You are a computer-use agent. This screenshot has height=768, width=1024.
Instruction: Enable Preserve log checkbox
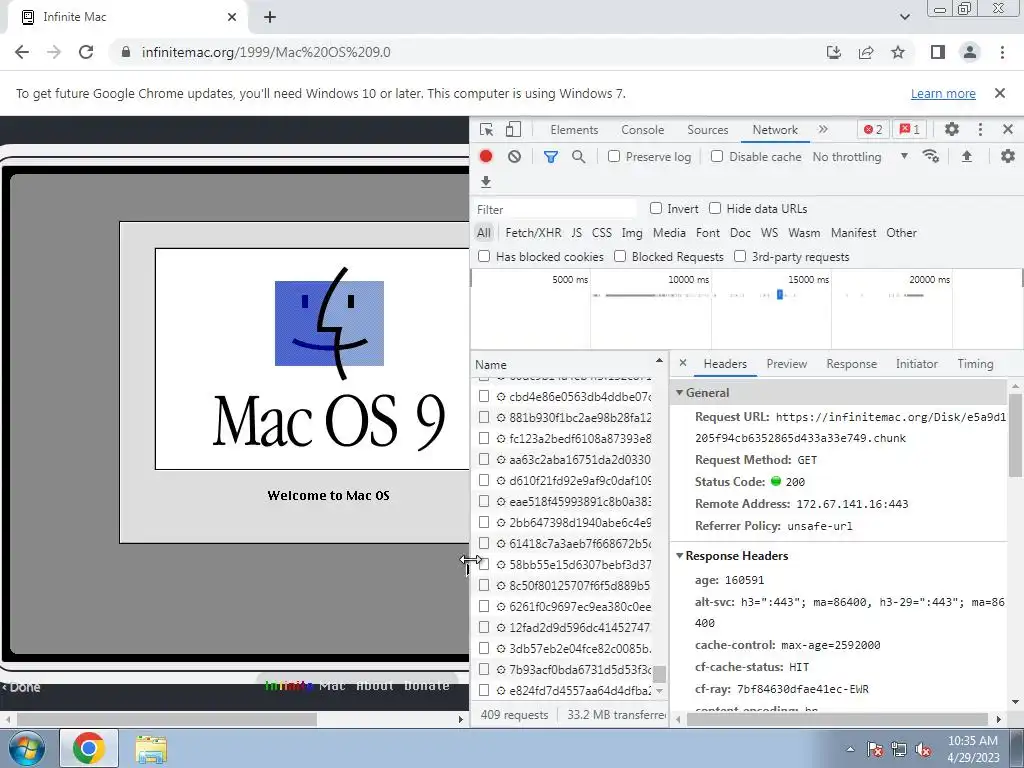pos(614,156)
